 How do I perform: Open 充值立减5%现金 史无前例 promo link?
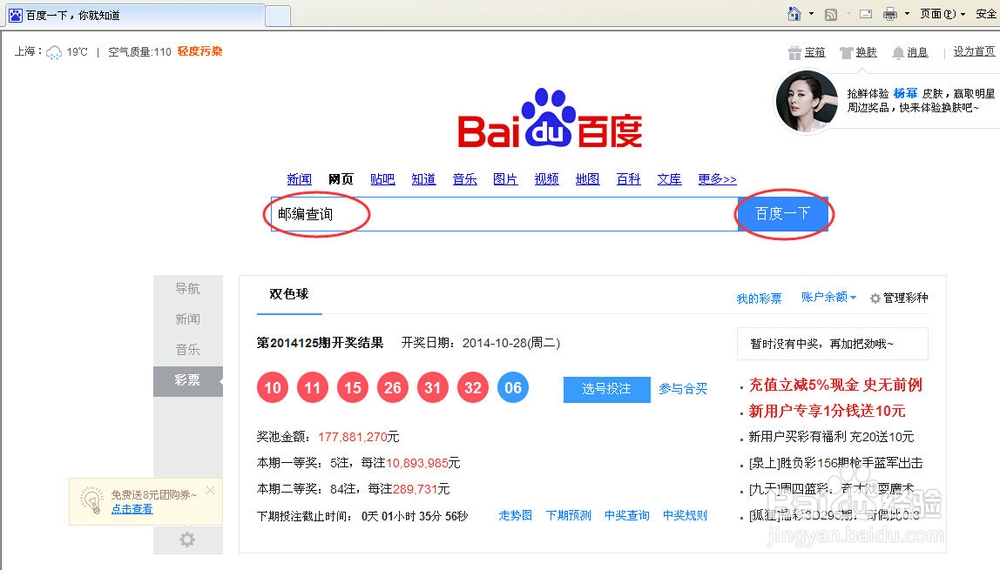point(835,385)
